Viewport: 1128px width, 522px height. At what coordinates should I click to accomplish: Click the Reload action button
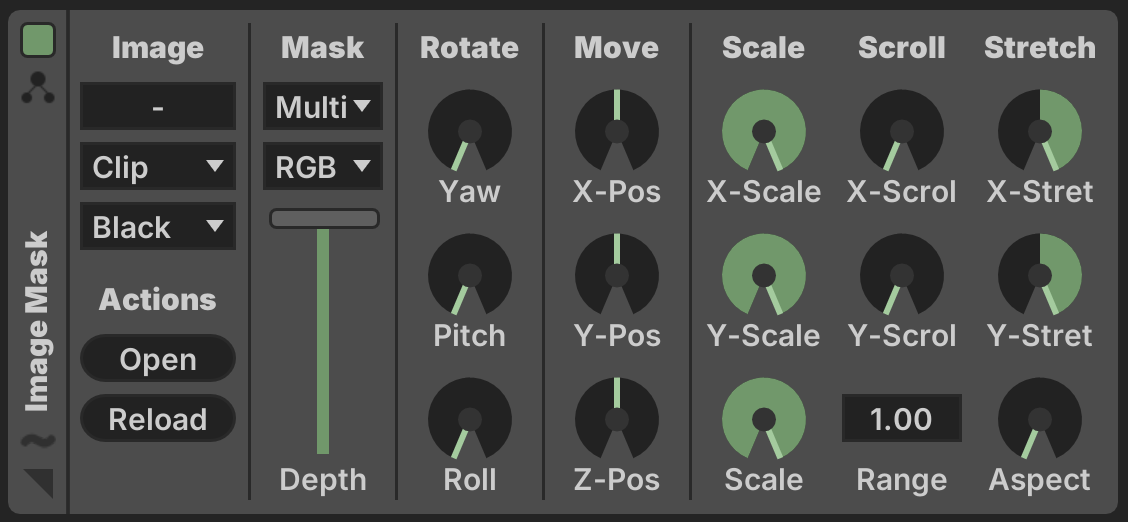coord(158,418)
